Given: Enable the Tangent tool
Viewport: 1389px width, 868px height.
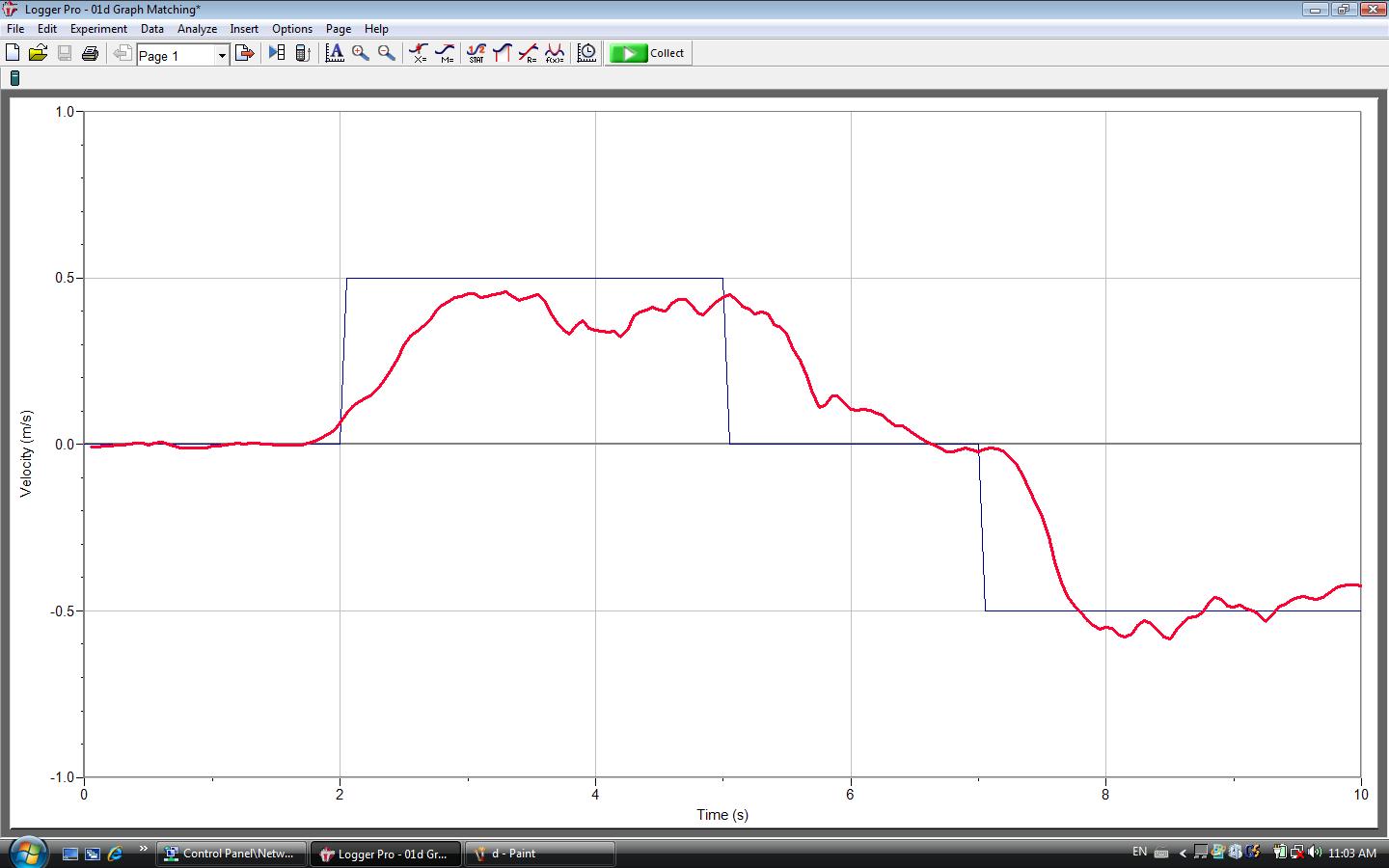Looking at the screenshot, I should (x=445, y=53).
